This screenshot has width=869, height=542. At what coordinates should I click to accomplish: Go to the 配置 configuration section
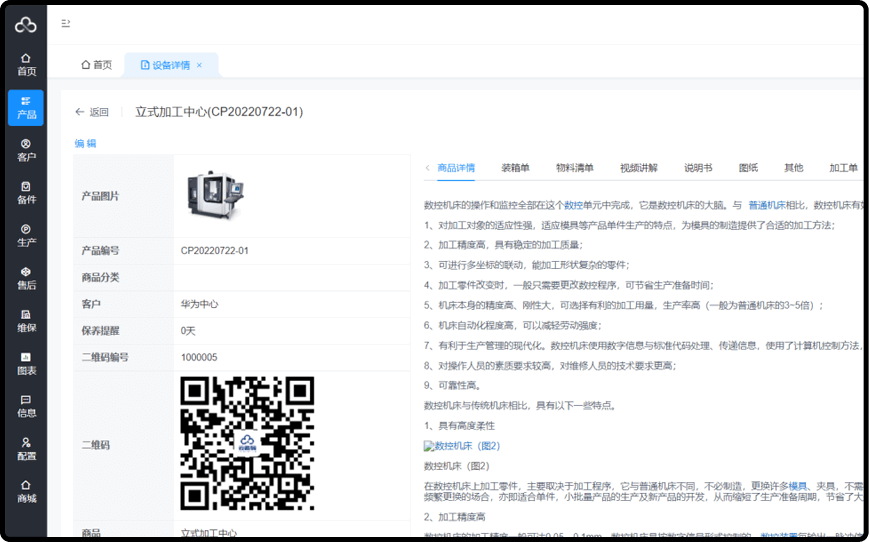click(x=26, y=448)
